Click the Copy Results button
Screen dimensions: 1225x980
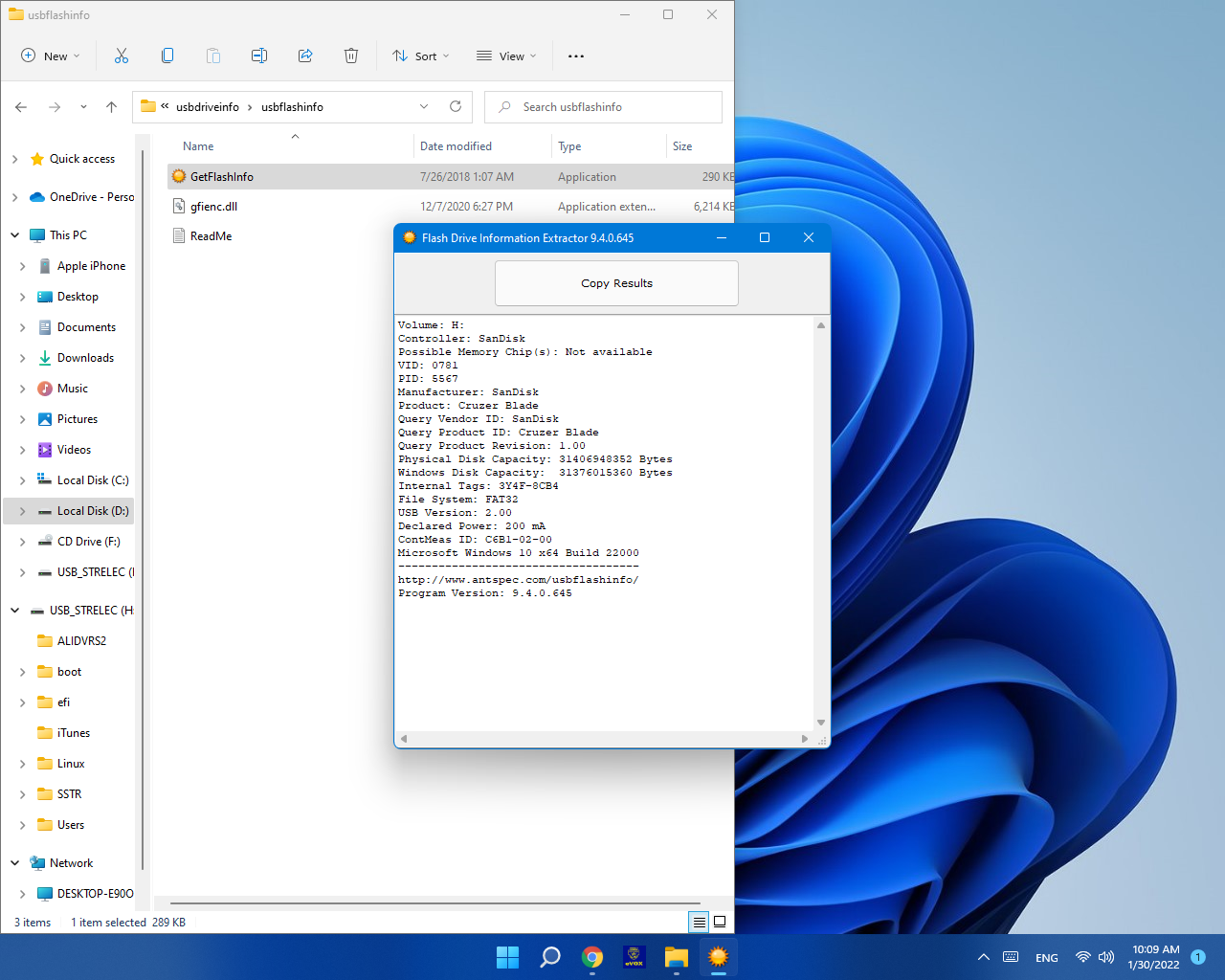(616, 283)
